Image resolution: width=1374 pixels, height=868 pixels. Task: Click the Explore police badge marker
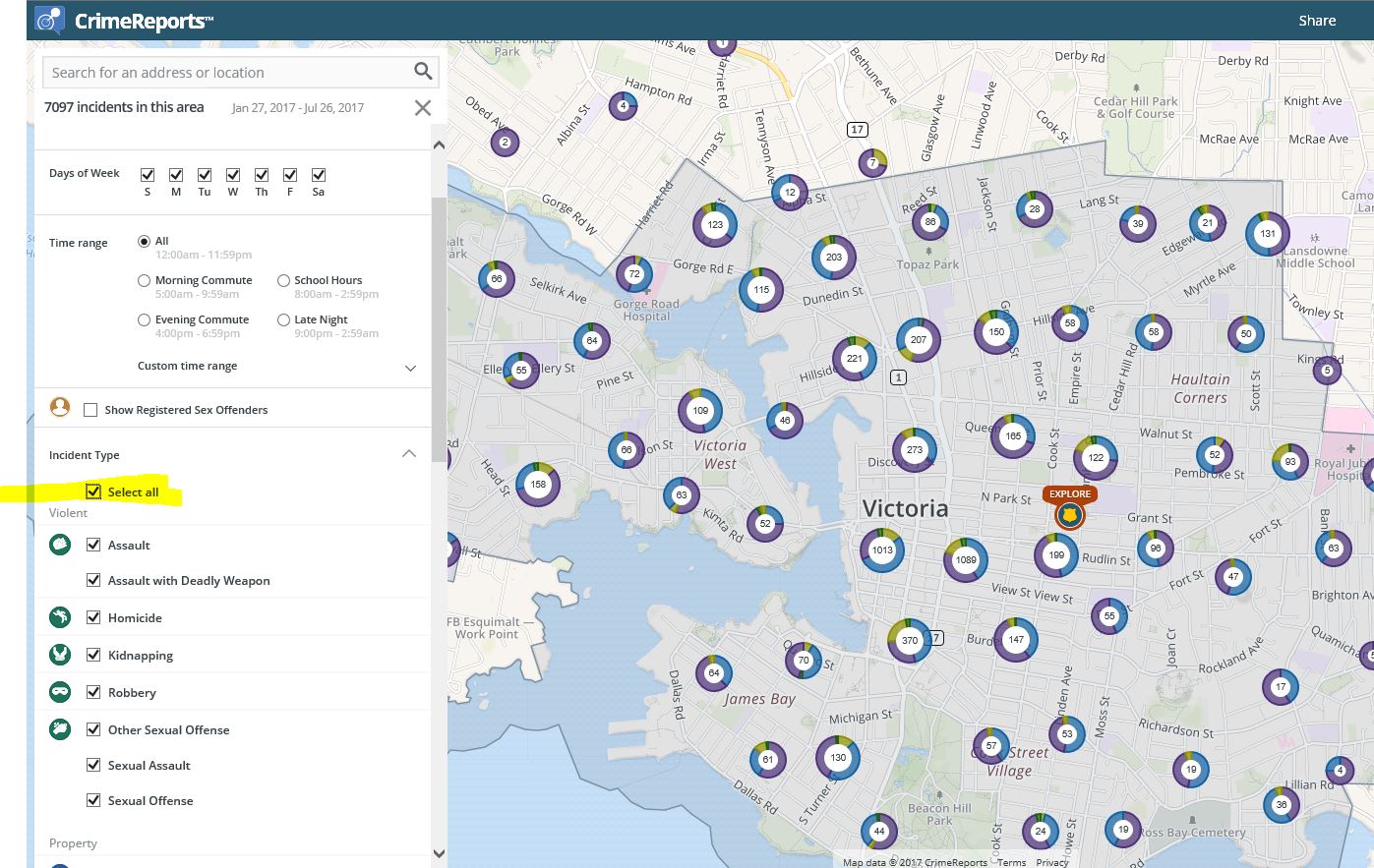coord(1069,514)
